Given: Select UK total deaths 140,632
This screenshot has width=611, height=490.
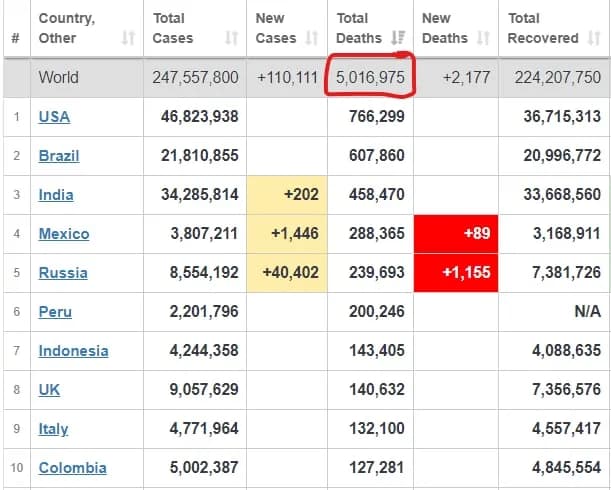Looking at the screenshot, I should pos(377,389).
